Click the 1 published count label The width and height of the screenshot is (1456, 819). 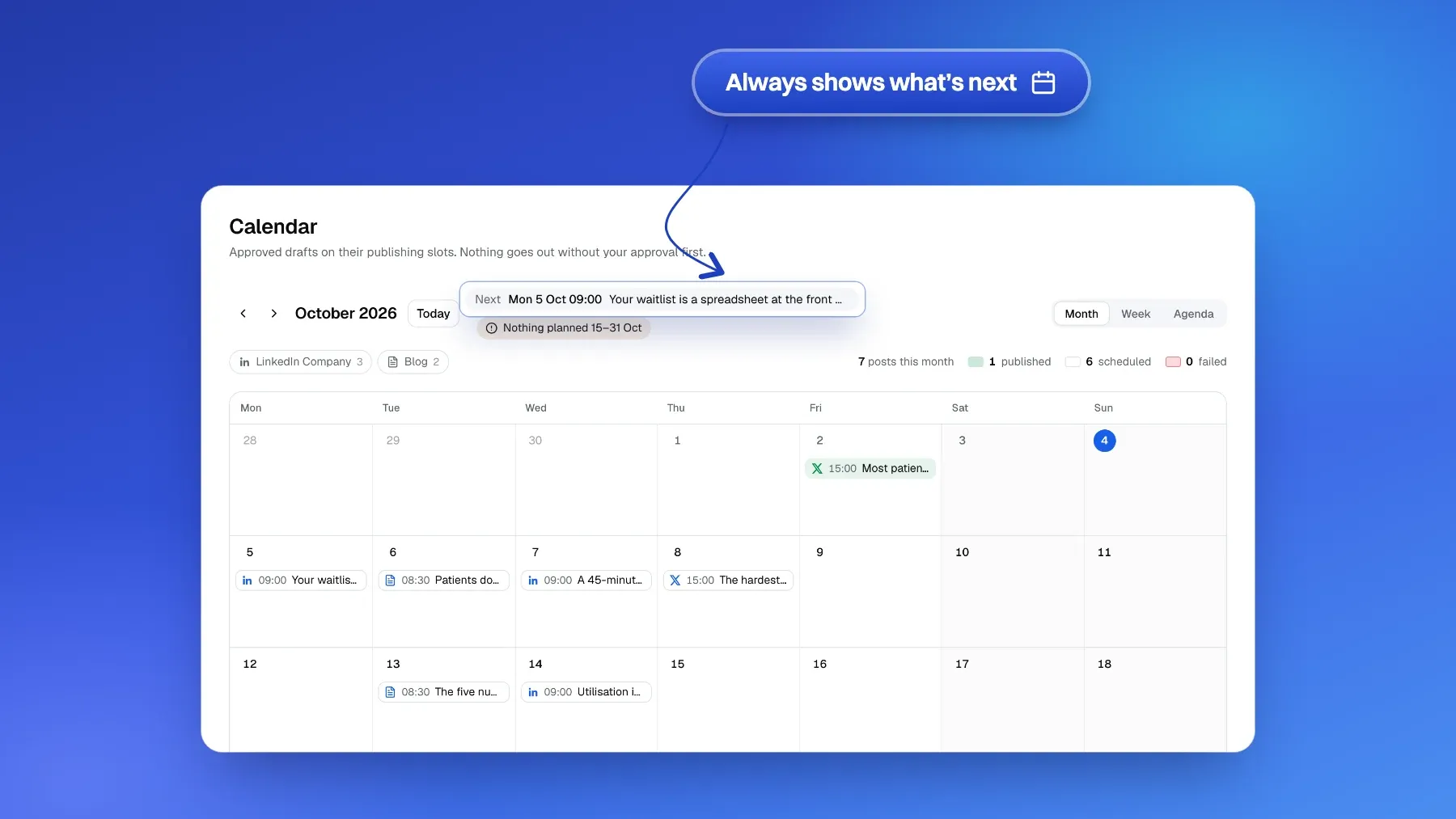(1020, 361)
